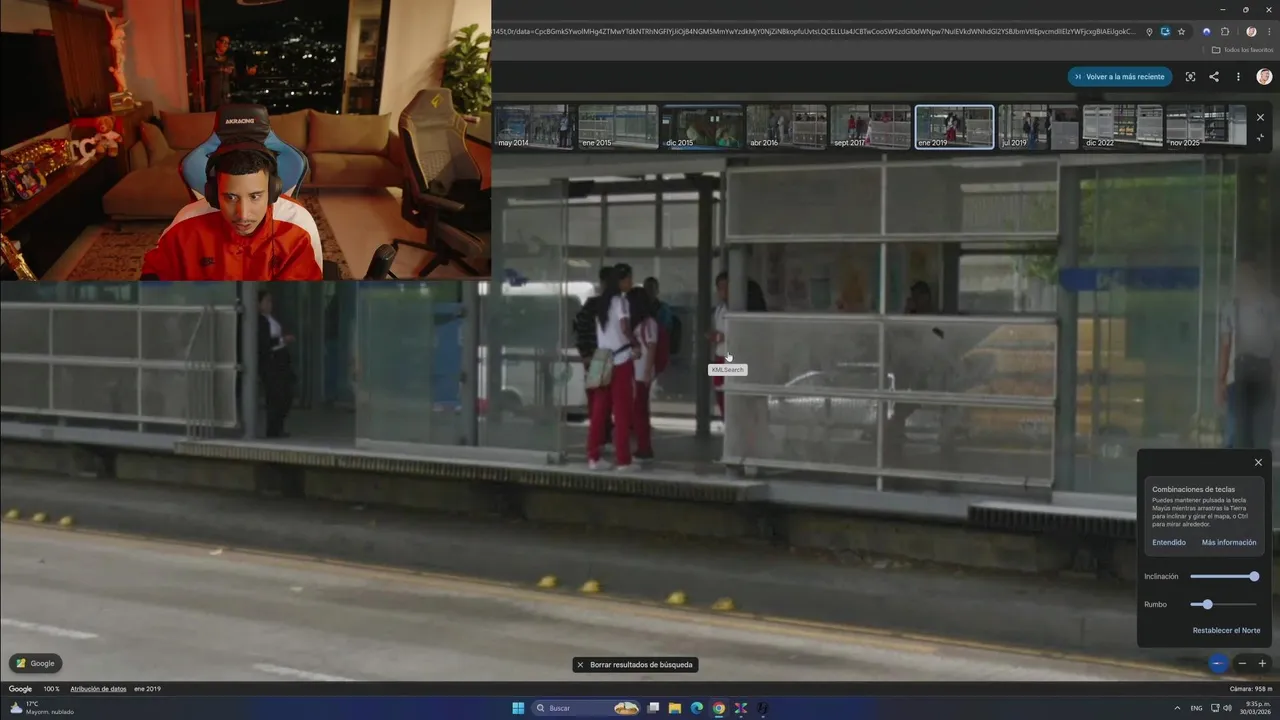This screenshot has width=1280, height=720.
Task: Open the Atribución de datos link
Action: (x=98, y=689)
